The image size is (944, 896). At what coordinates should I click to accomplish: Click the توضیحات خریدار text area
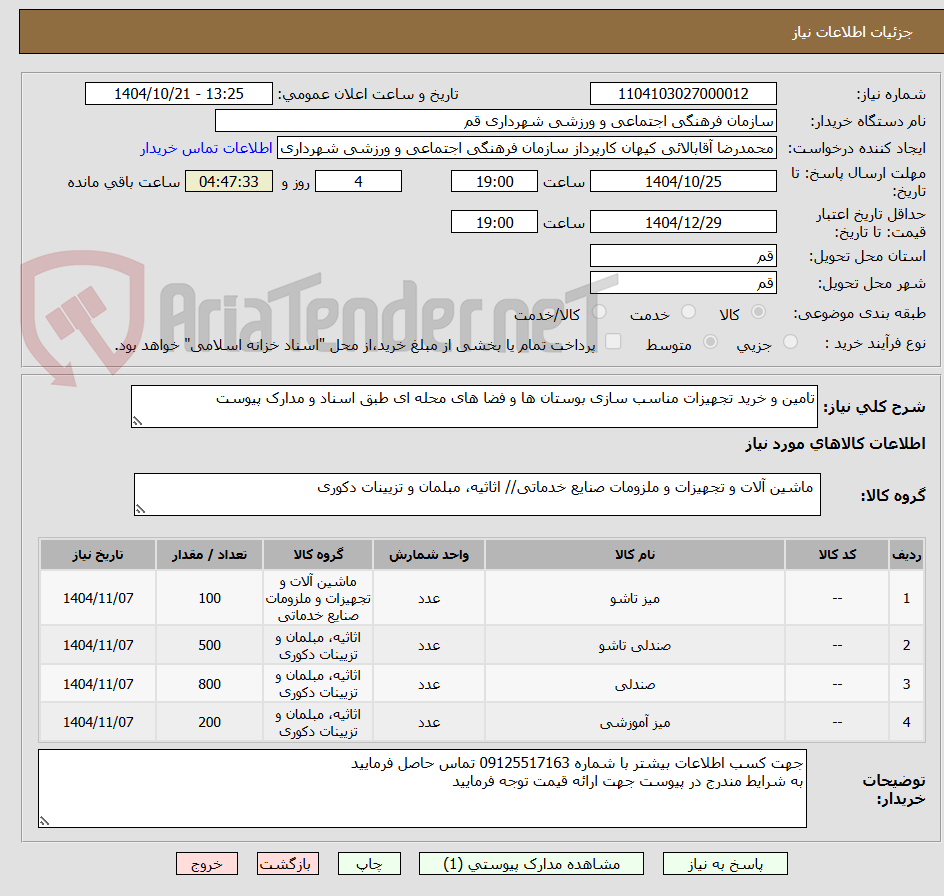pos(423,789)
